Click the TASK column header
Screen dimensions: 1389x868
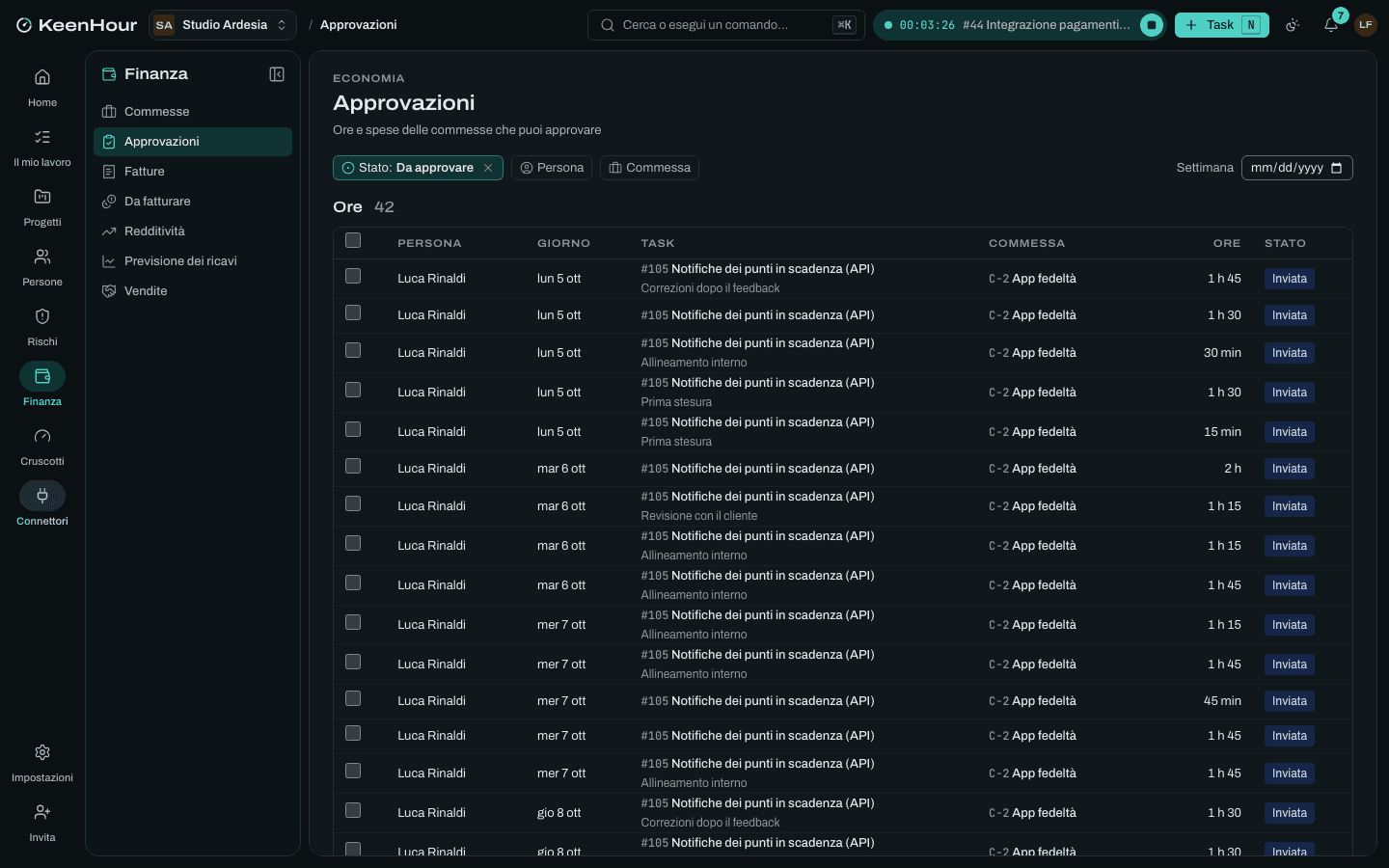[658, 243]
